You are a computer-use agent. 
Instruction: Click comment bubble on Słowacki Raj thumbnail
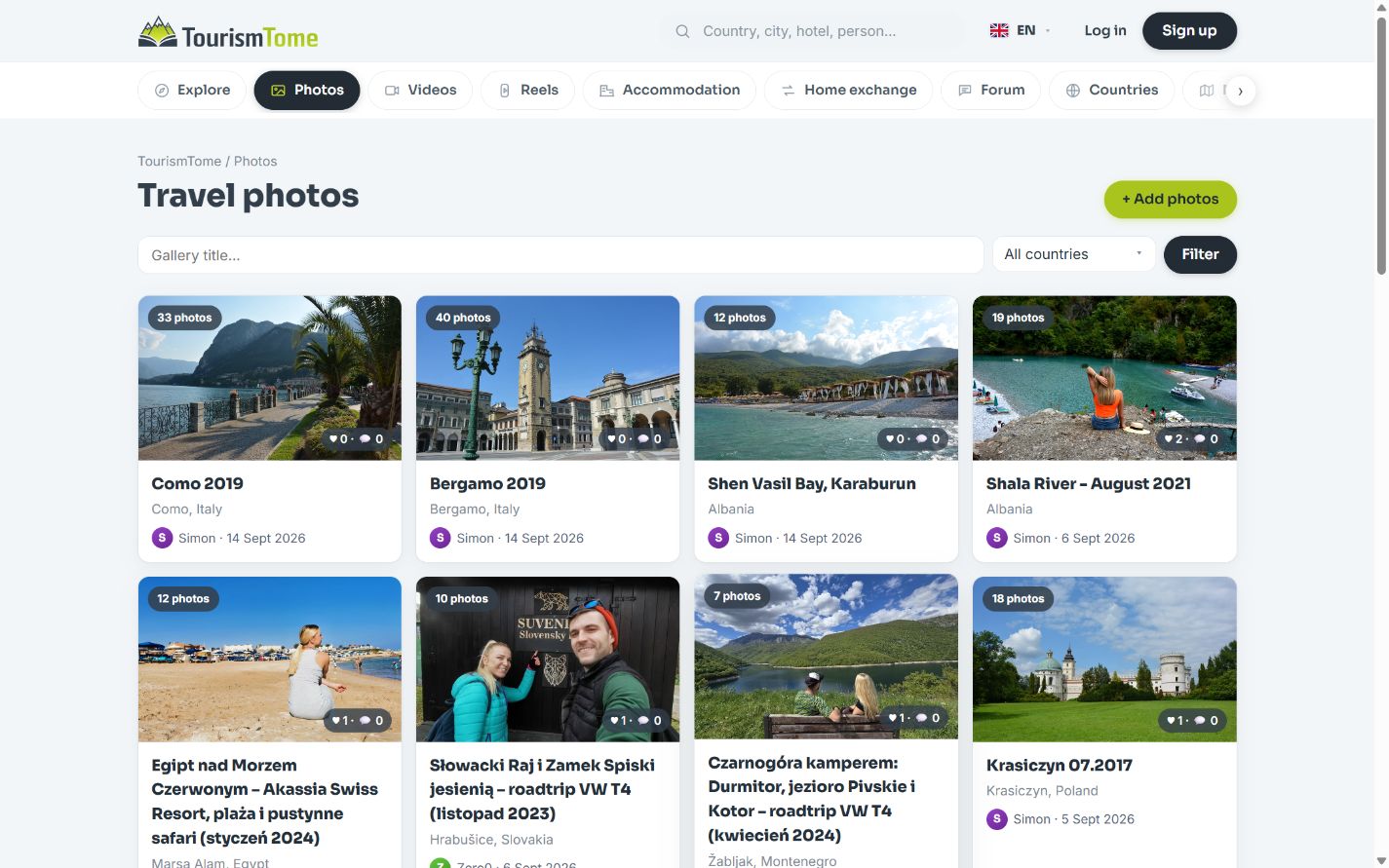click(x=643, y=721)
